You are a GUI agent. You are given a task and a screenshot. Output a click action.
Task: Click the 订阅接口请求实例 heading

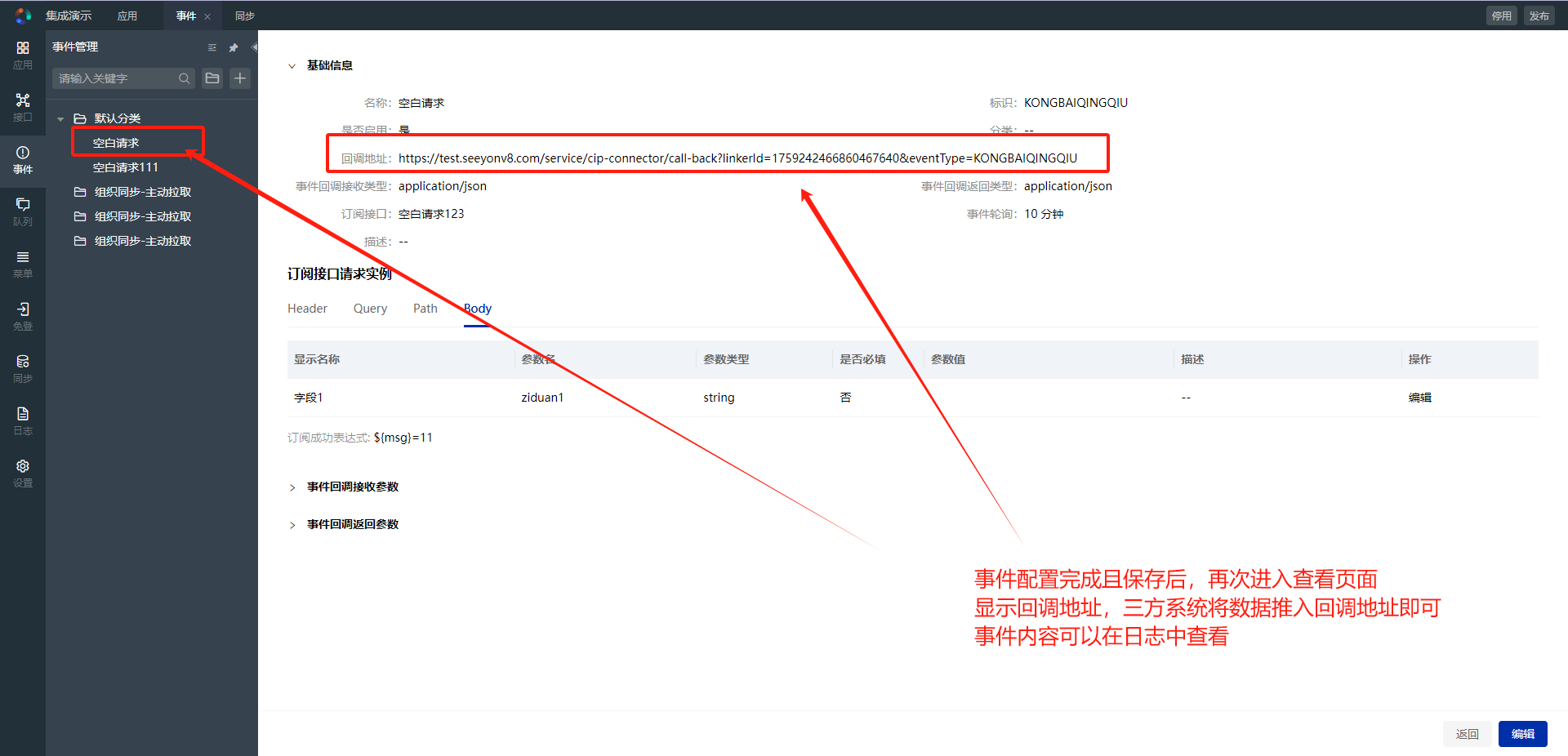(x=340, y=273)
